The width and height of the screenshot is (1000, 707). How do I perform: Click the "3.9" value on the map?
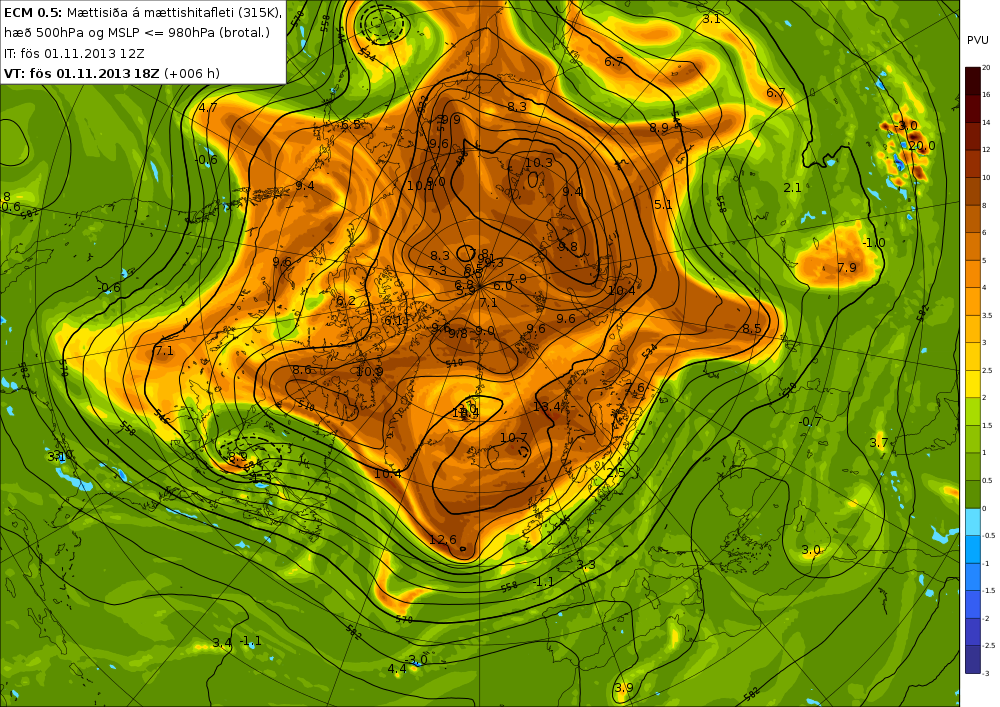coord(624,688)
